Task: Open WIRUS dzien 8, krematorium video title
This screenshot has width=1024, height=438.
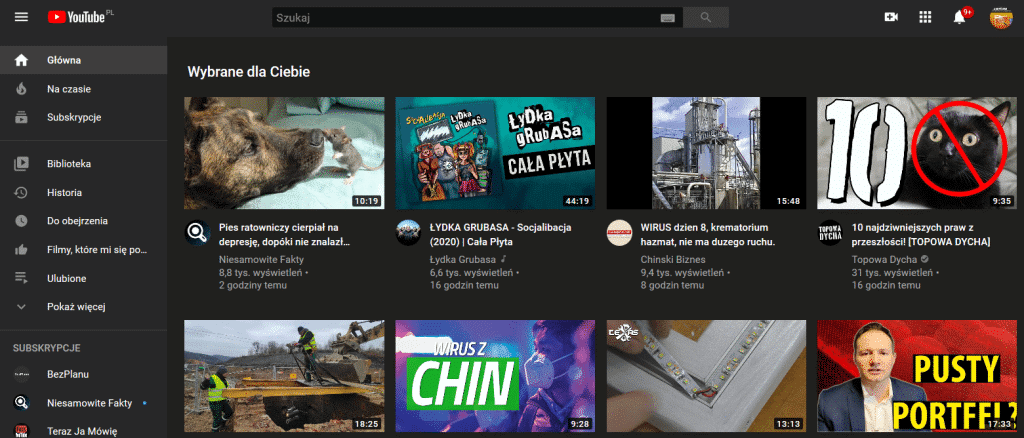Action: (x=708, y=235)
